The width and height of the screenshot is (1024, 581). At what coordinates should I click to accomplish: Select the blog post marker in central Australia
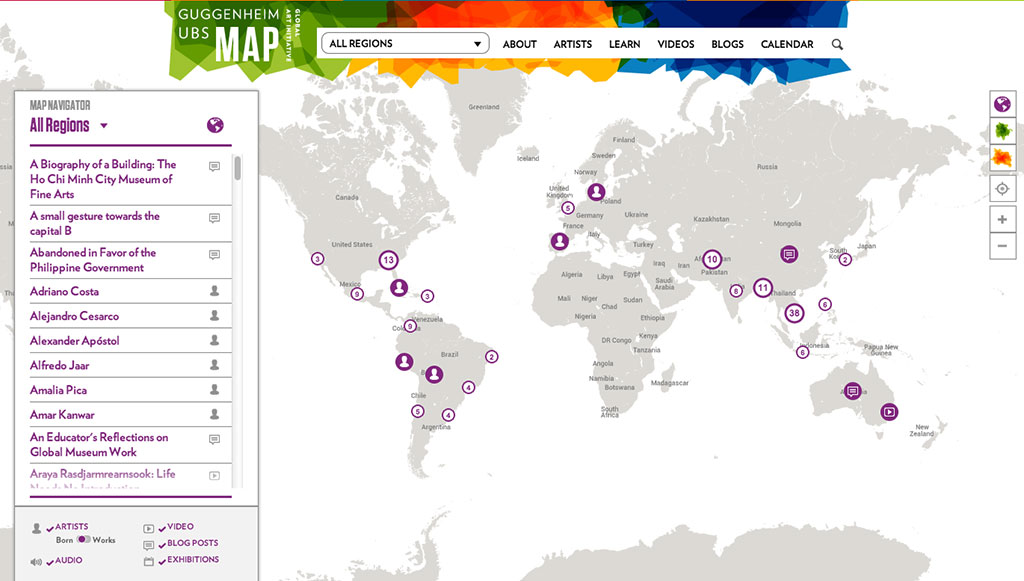(852, 391)
